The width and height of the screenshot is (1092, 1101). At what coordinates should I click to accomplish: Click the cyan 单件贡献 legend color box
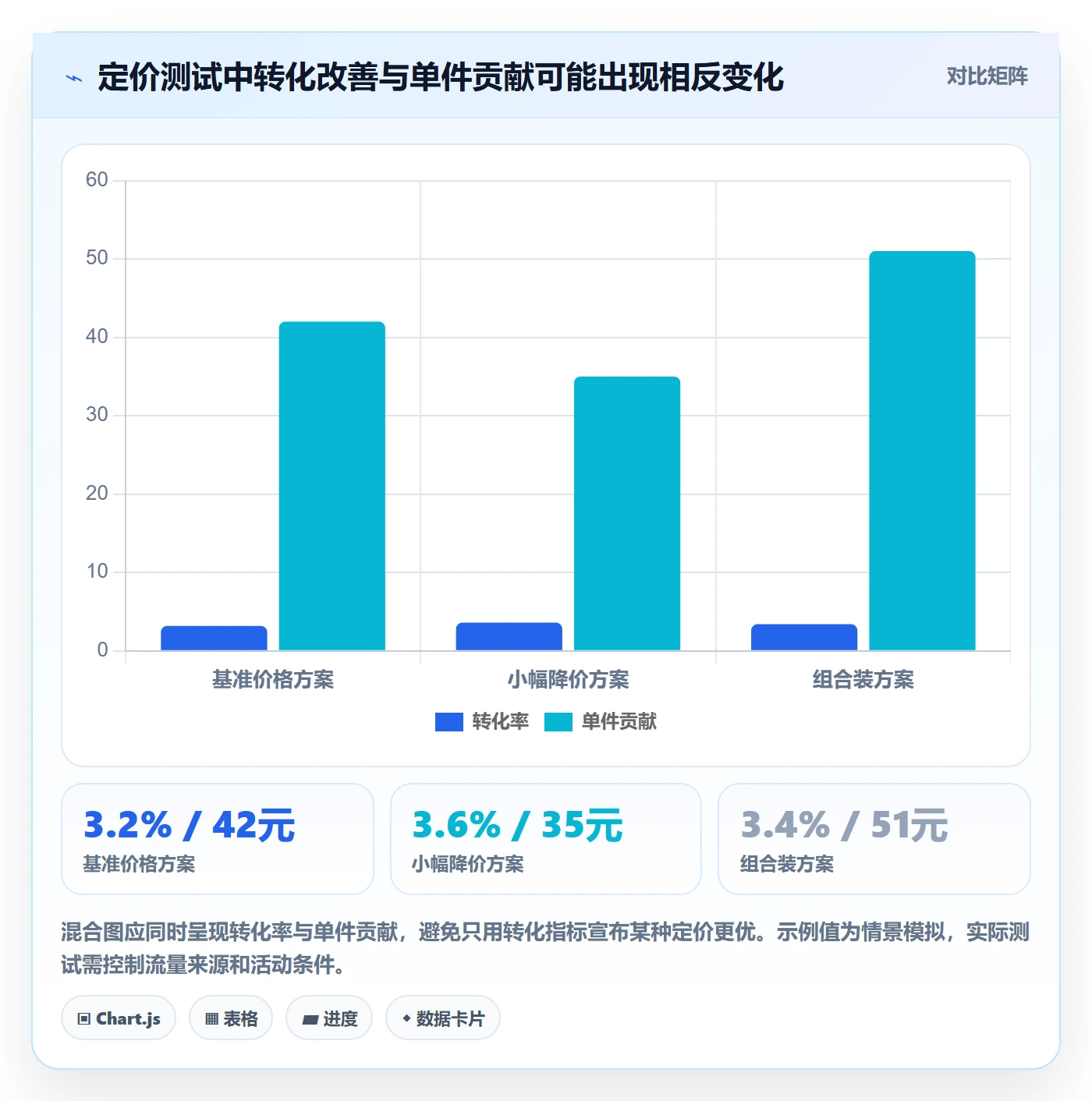point(558,722)
